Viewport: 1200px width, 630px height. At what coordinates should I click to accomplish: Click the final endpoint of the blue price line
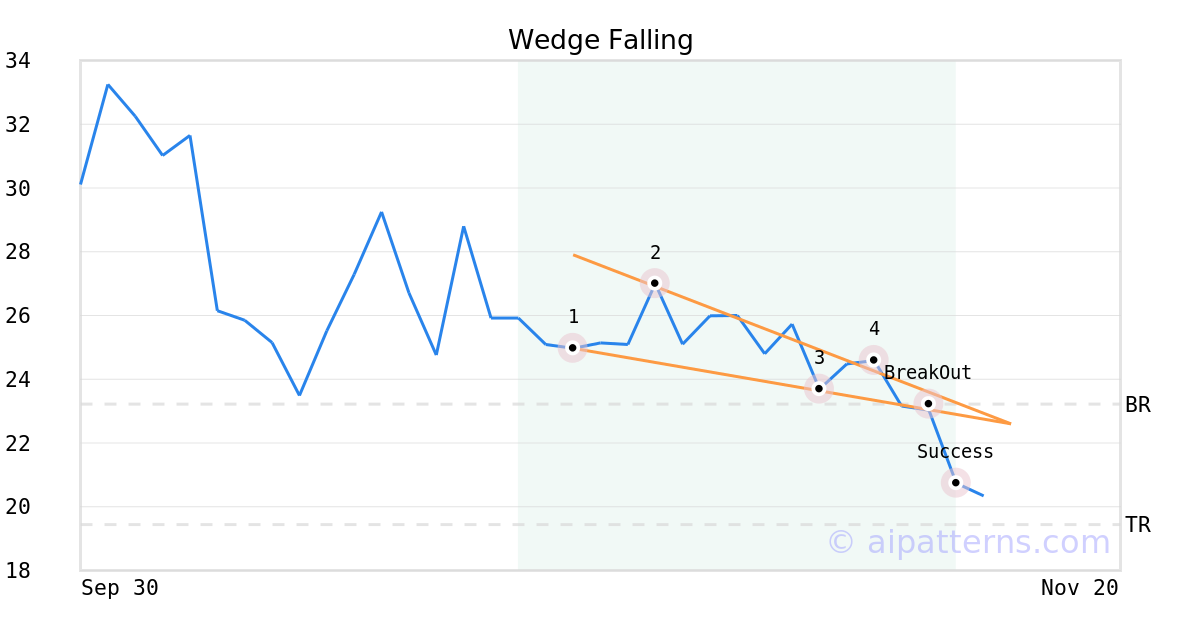pyautogui.click(x=982, y=495)
